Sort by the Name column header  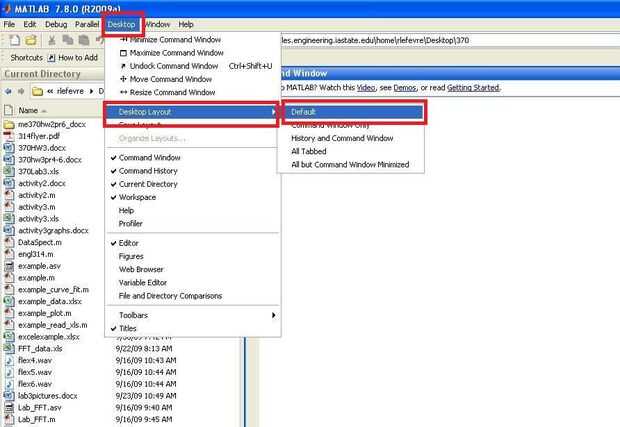coord(28,111)
